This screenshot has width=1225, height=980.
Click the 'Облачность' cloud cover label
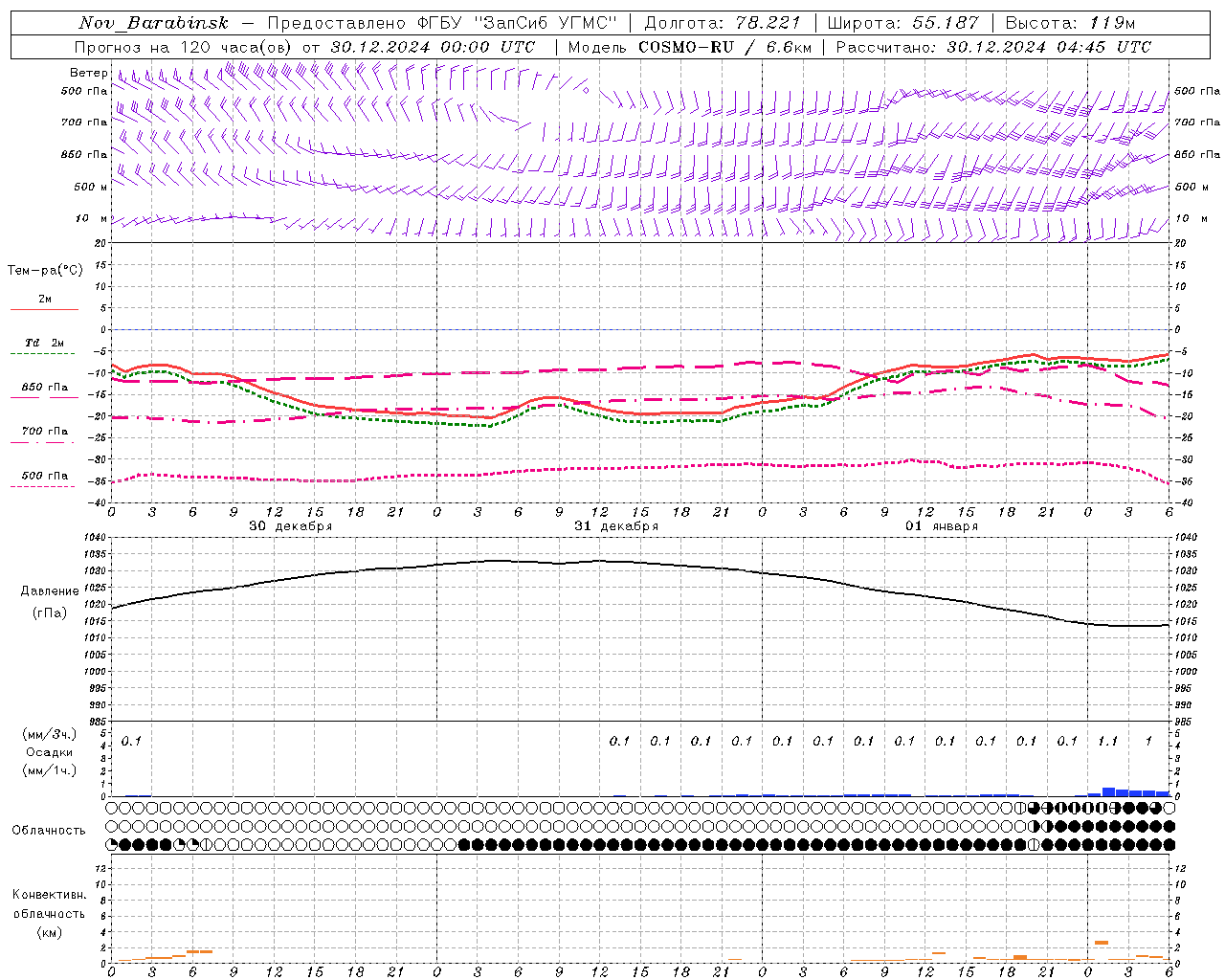(x=49, y=830)
